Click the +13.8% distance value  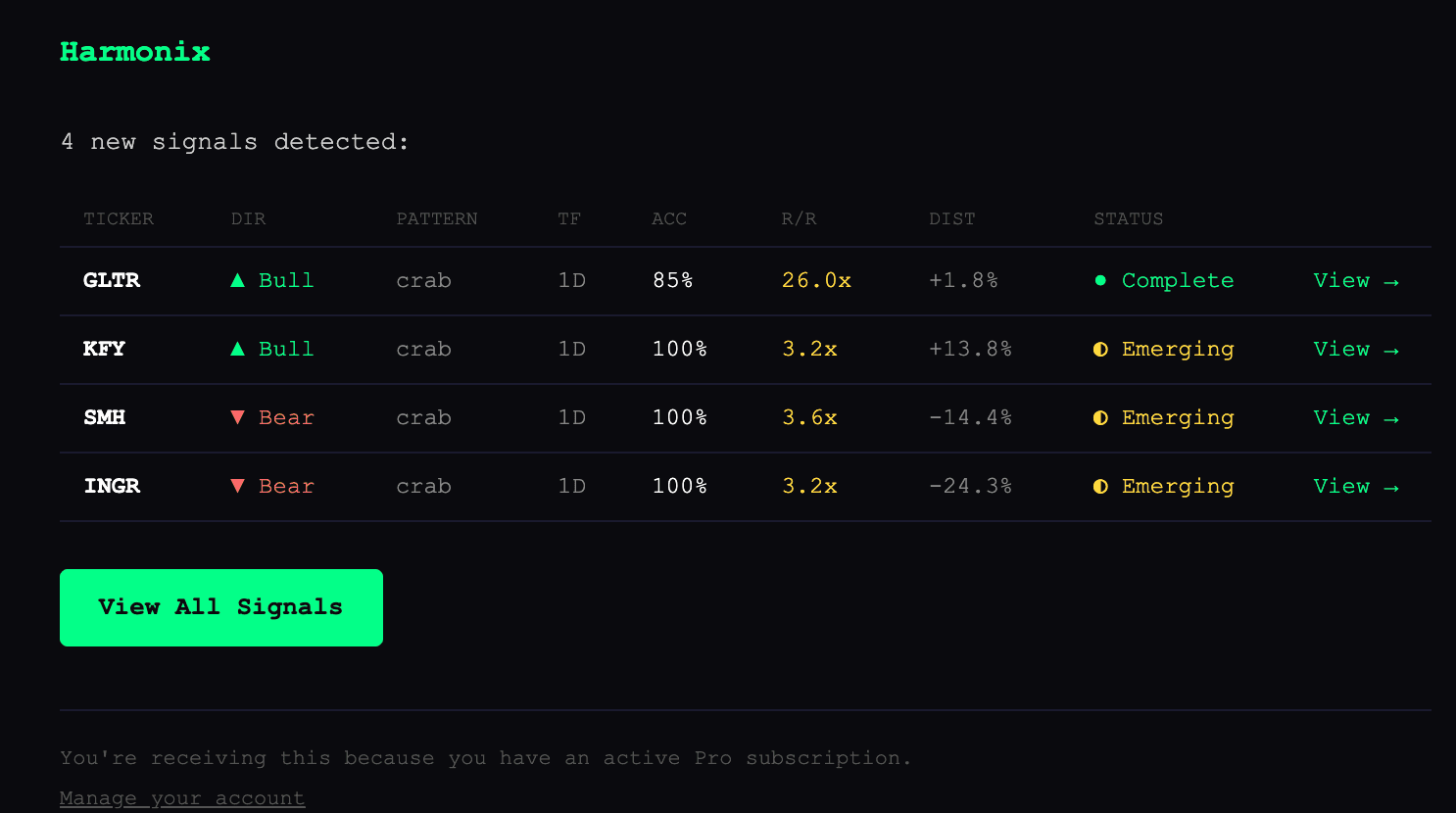click(x=970, y=349)
